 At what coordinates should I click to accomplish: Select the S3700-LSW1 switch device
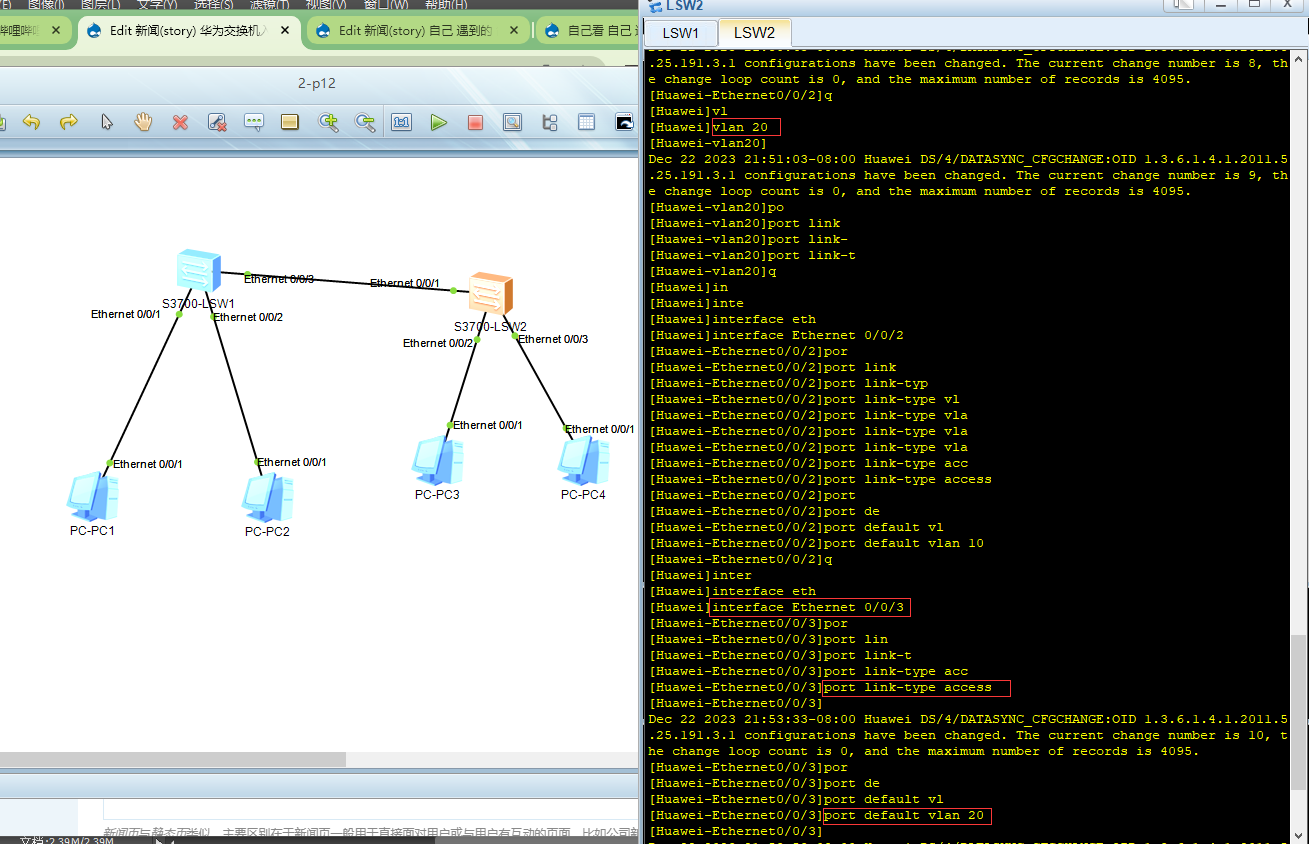(x=198, y=271)
